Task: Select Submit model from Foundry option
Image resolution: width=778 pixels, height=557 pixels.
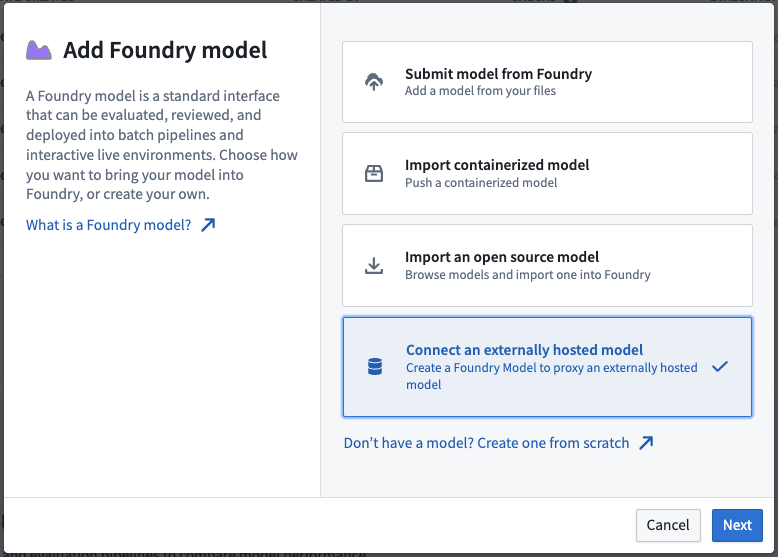Action: point(547,82)
